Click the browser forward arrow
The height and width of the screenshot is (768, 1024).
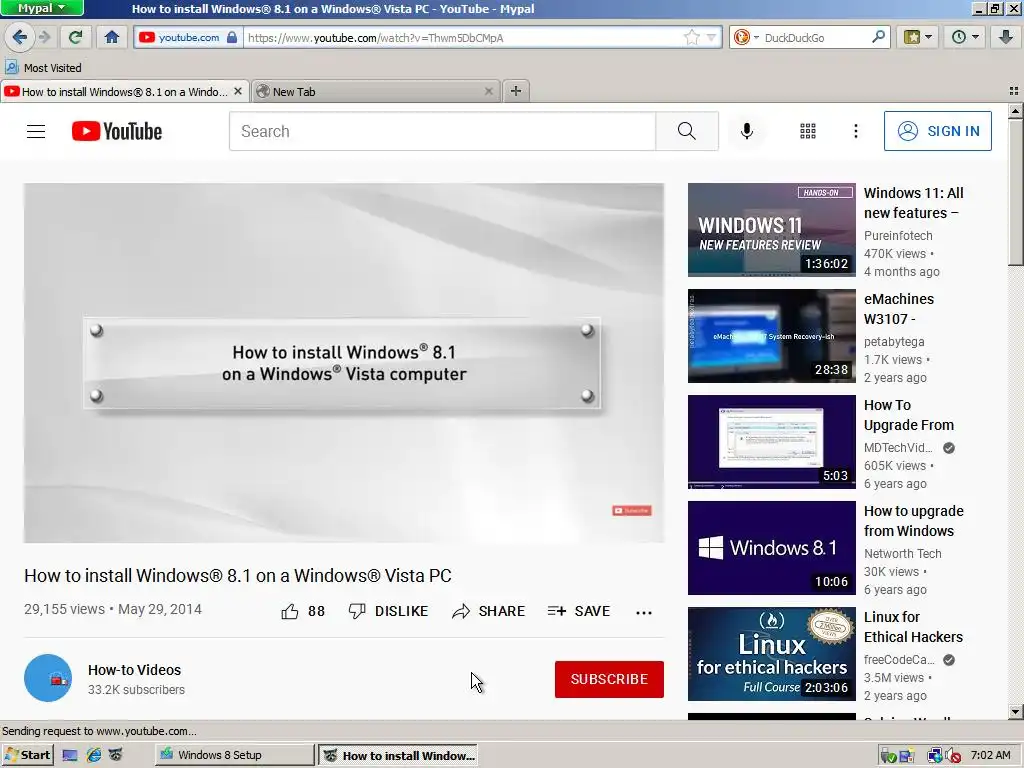44,37
